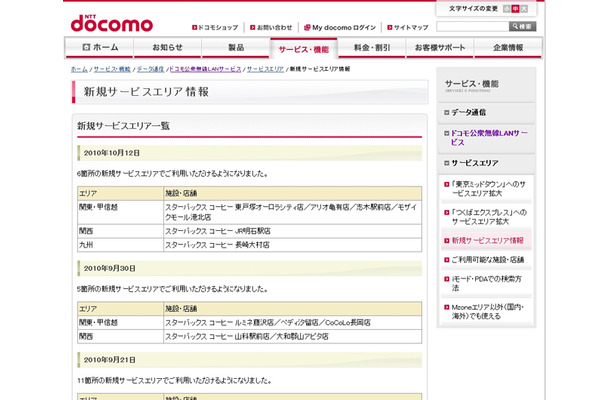
Task: Click the site search input field
Action: 472,26
